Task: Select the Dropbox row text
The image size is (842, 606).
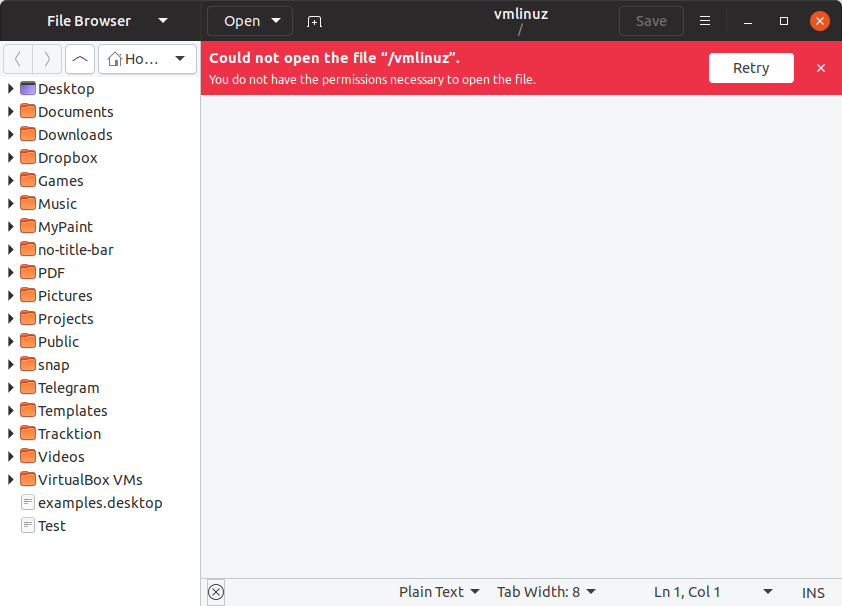Action: point(68,158)
